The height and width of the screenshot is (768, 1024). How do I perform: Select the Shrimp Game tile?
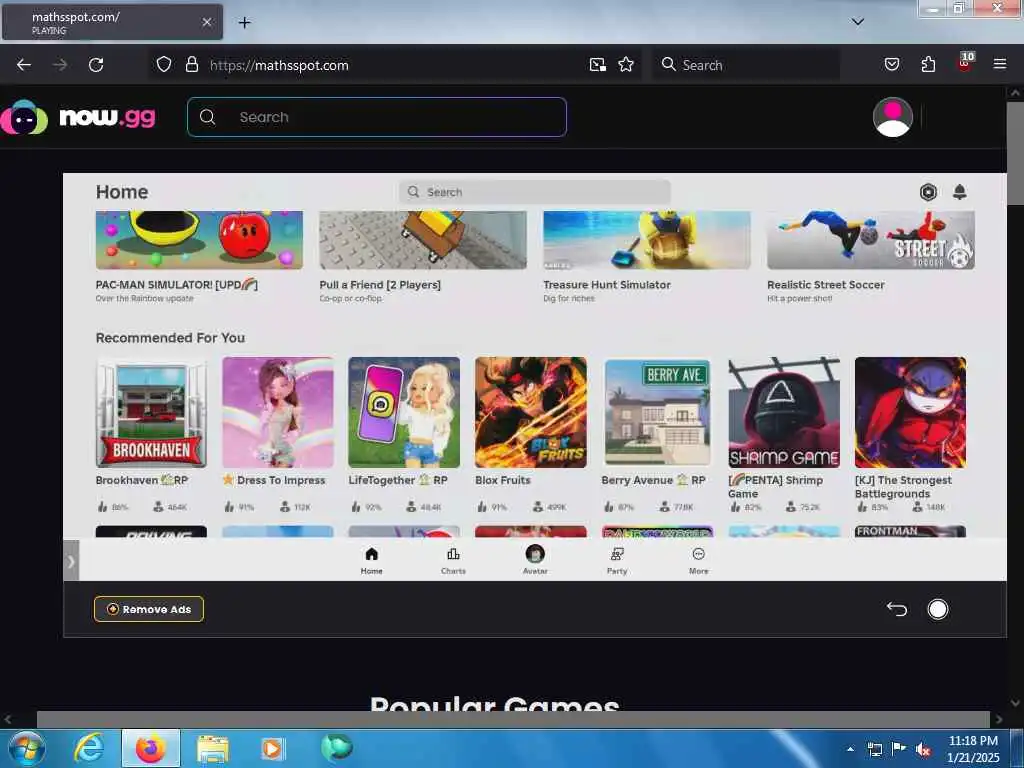(784, 412)
